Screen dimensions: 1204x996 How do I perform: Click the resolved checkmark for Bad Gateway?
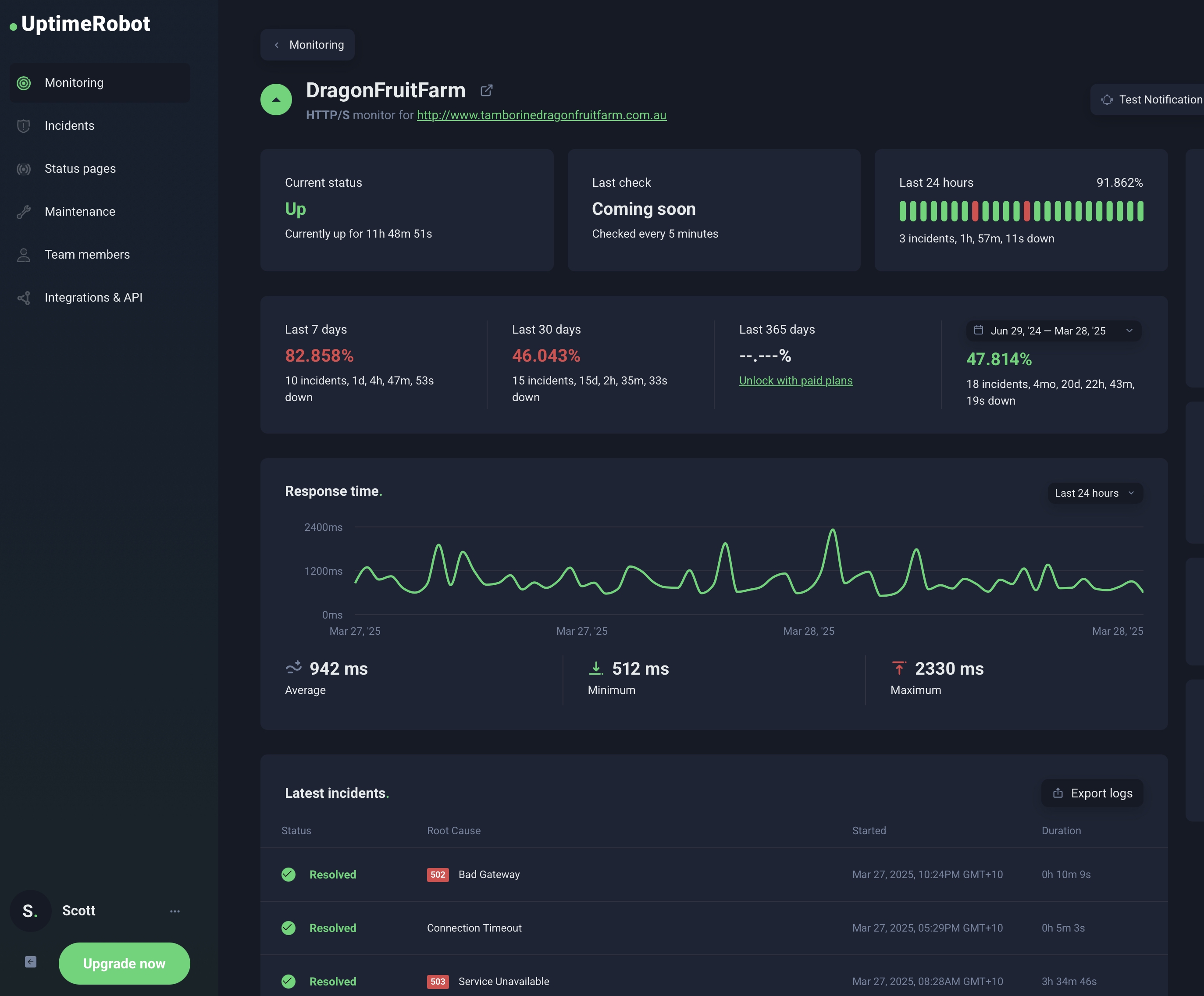[289, 874]
